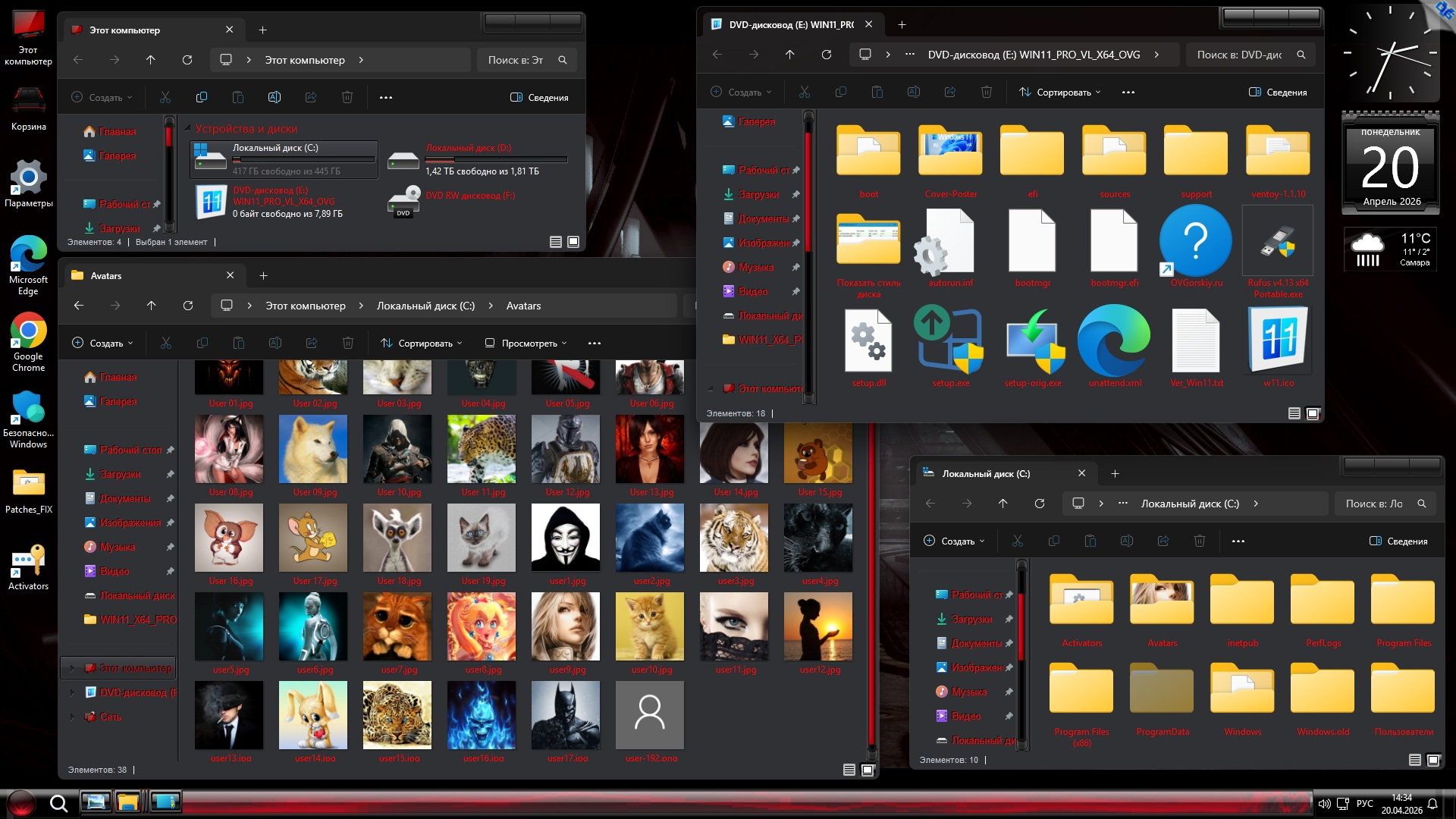Open Rufus v4.13 x64 Portable.exe file
1456x819 pixels.
[1278, 243]
